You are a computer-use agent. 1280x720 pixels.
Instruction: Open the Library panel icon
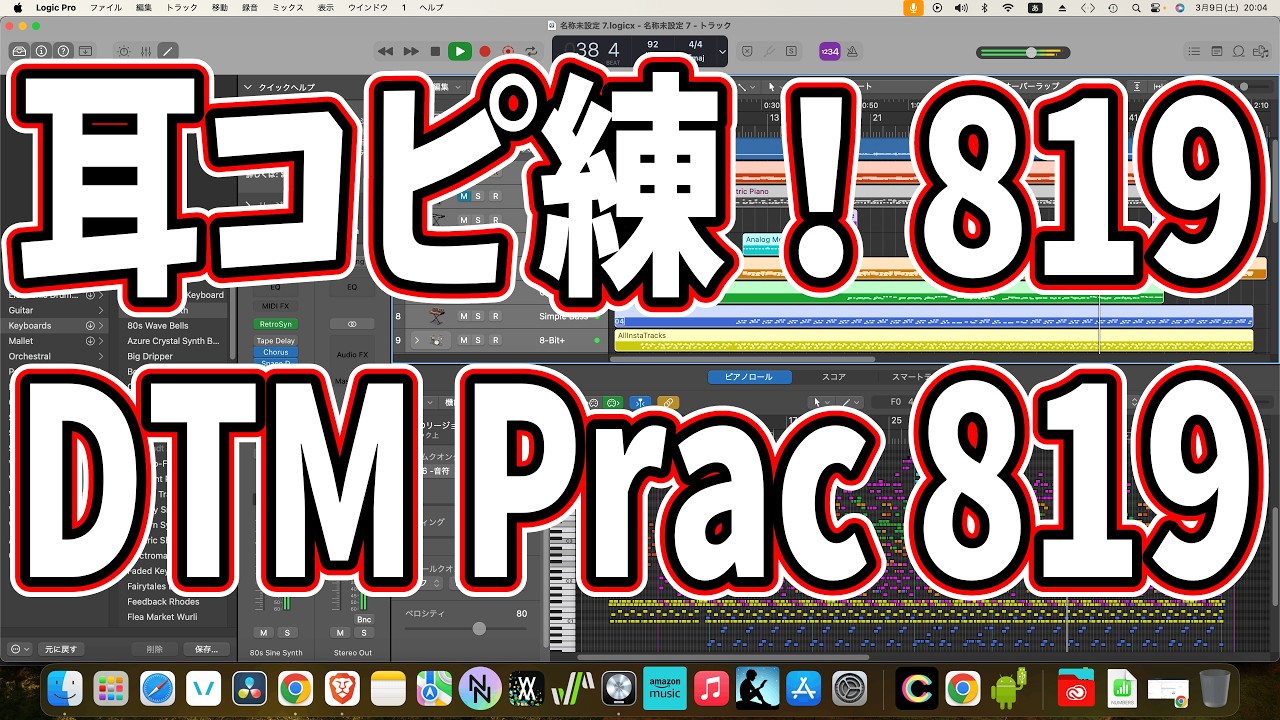coord(19,51)
